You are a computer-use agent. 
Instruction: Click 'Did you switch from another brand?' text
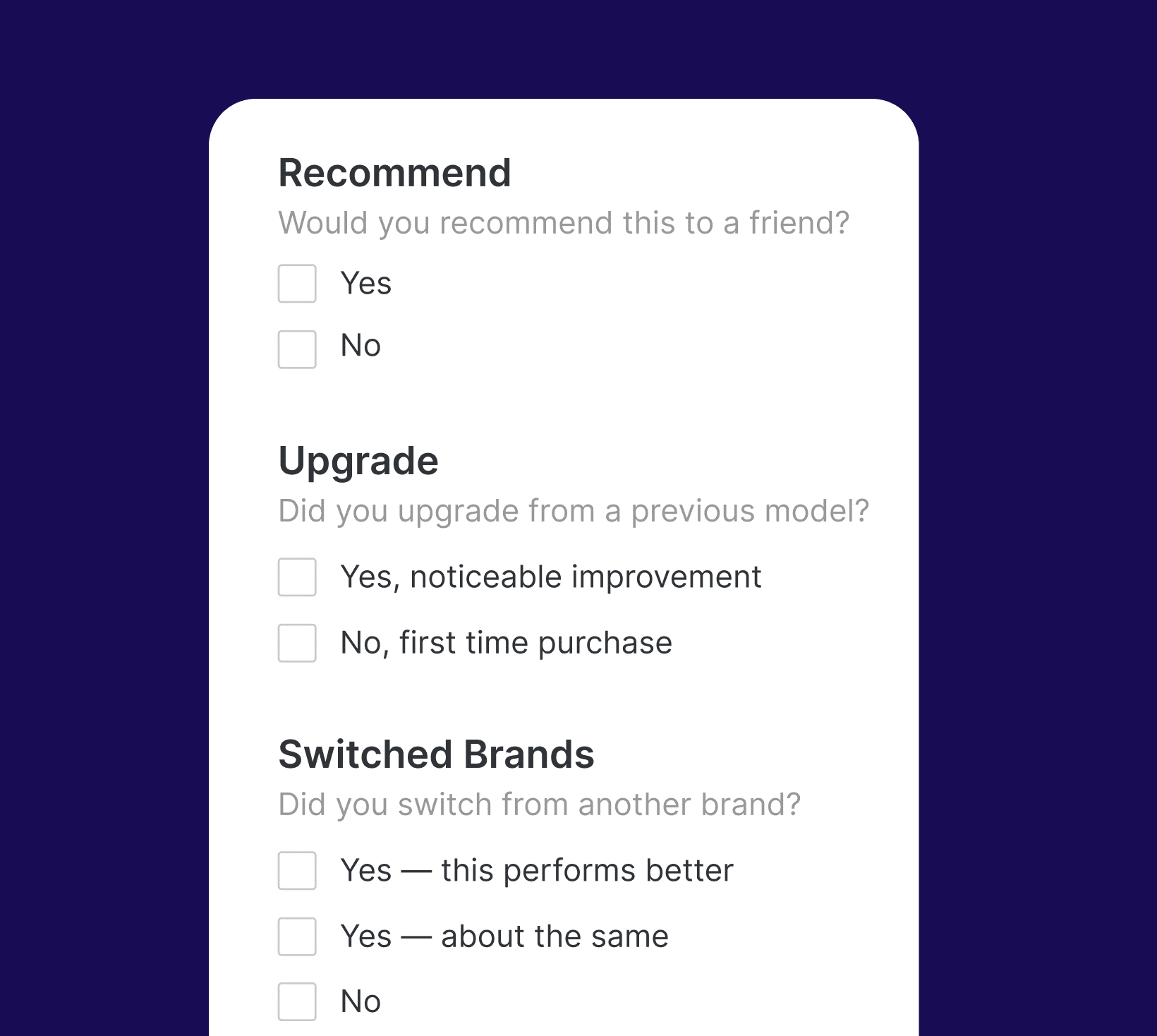point(540,805)
